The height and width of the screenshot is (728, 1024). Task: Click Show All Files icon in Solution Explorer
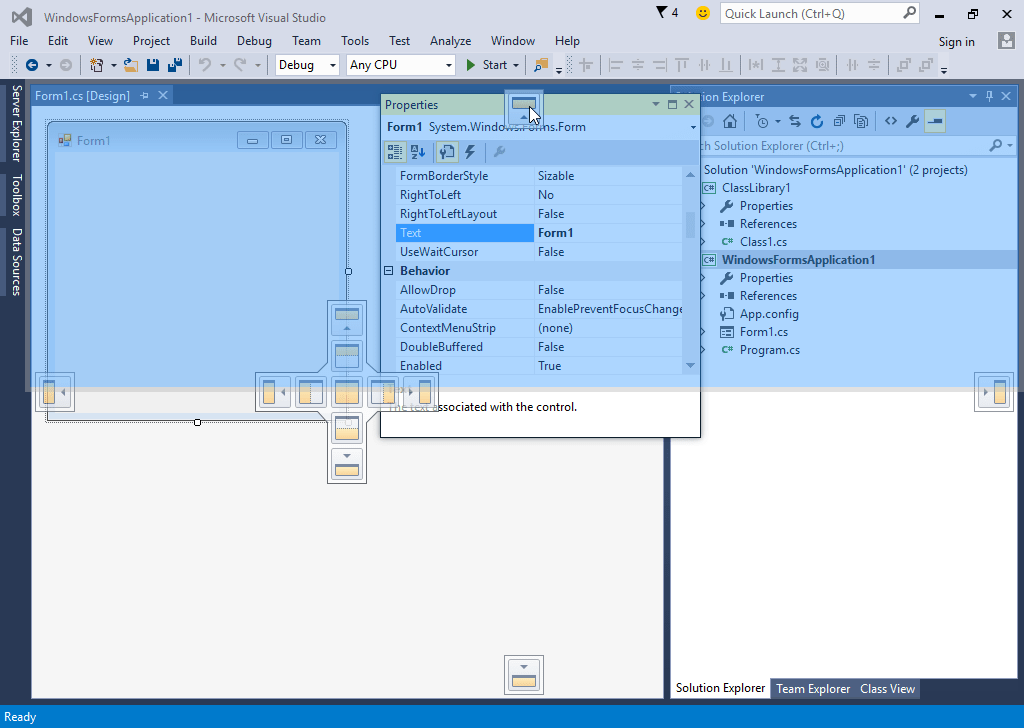[x=861, y=121]
